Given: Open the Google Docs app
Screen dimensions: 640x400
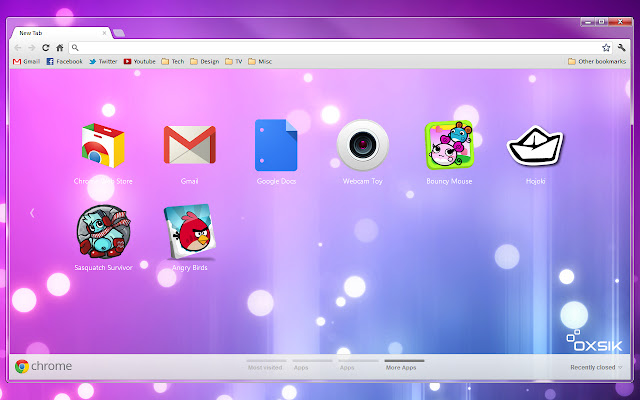Looking at the screenshot, I should 276,145.
